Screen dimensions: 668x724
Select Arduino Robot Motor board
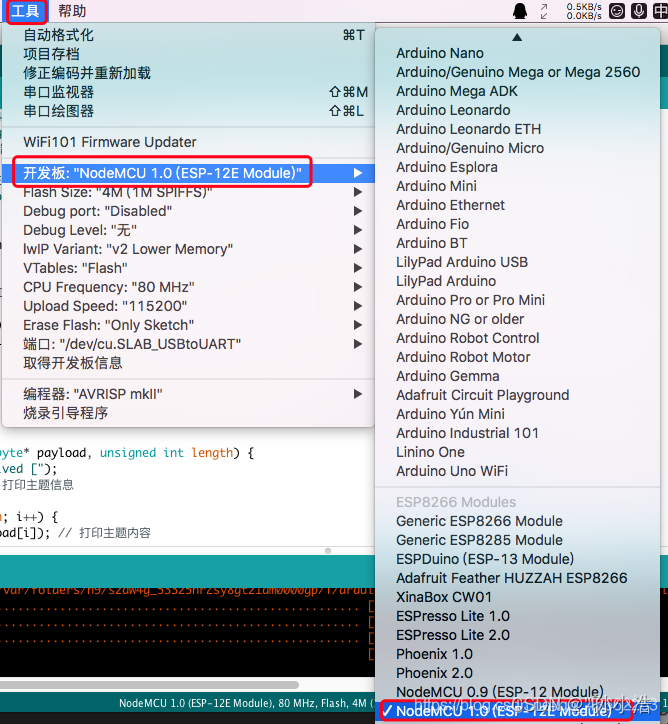coord(518,357)
